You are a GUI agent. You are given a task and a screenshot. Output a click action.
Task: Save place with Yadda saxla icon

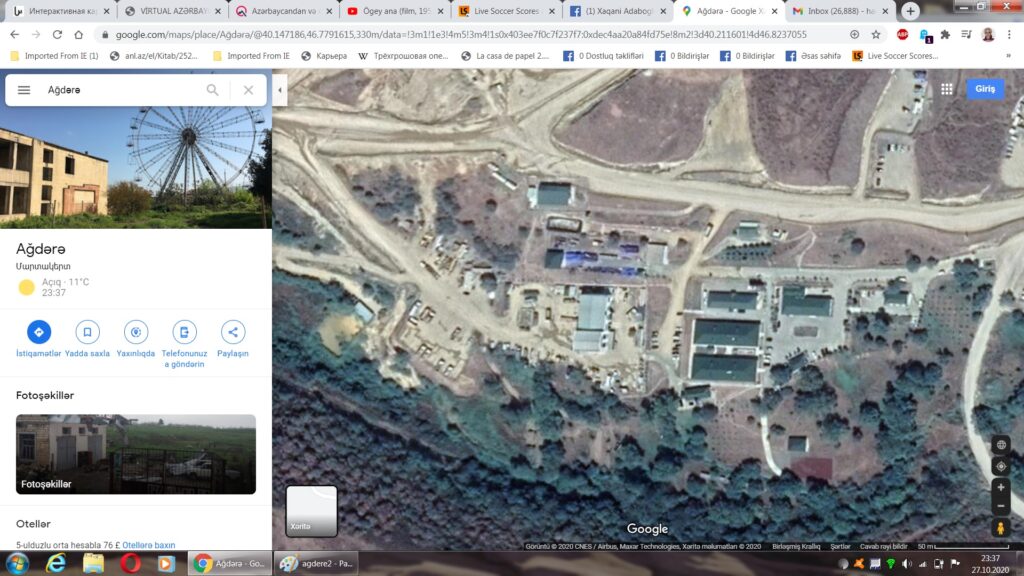[x=87, y=332]
